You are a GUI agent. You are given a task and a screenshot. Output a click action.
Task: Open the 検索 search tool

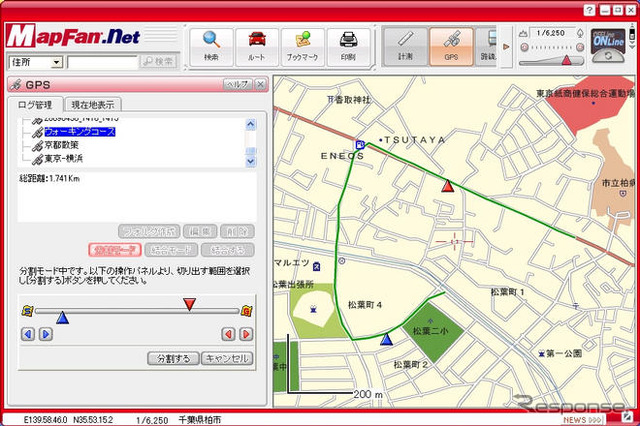tap(211, 46)
